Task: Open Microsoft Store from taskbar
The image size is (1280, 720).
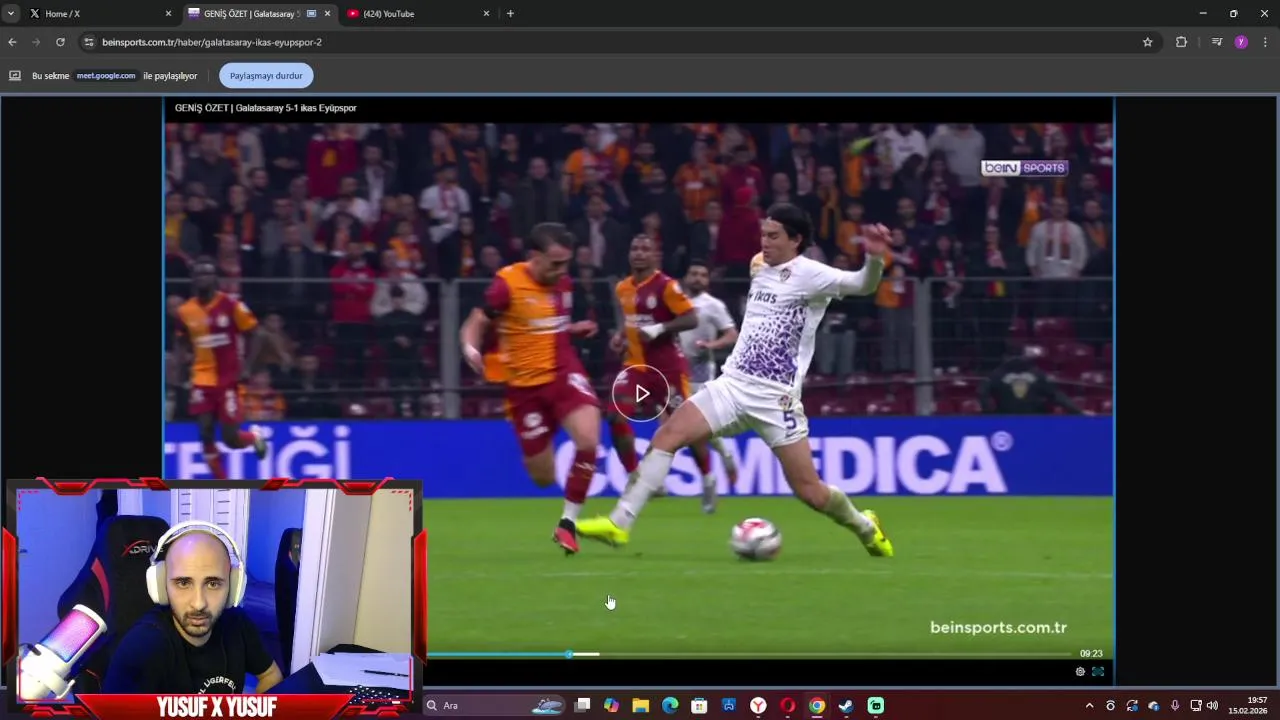Action: click(699, 705)
